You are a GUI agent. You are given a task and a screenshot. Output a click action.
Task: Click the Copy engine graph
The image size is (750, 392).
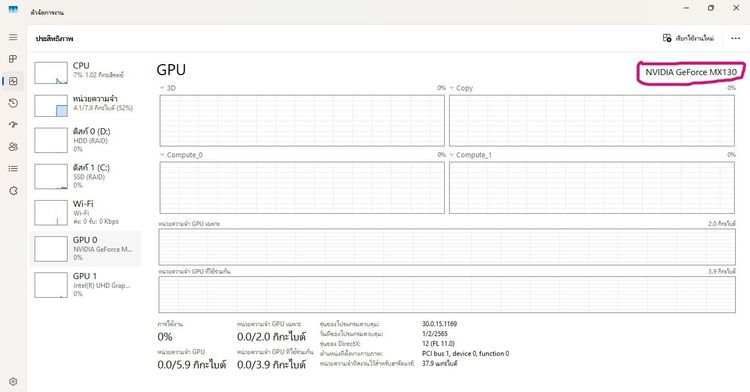pos(592,120)
